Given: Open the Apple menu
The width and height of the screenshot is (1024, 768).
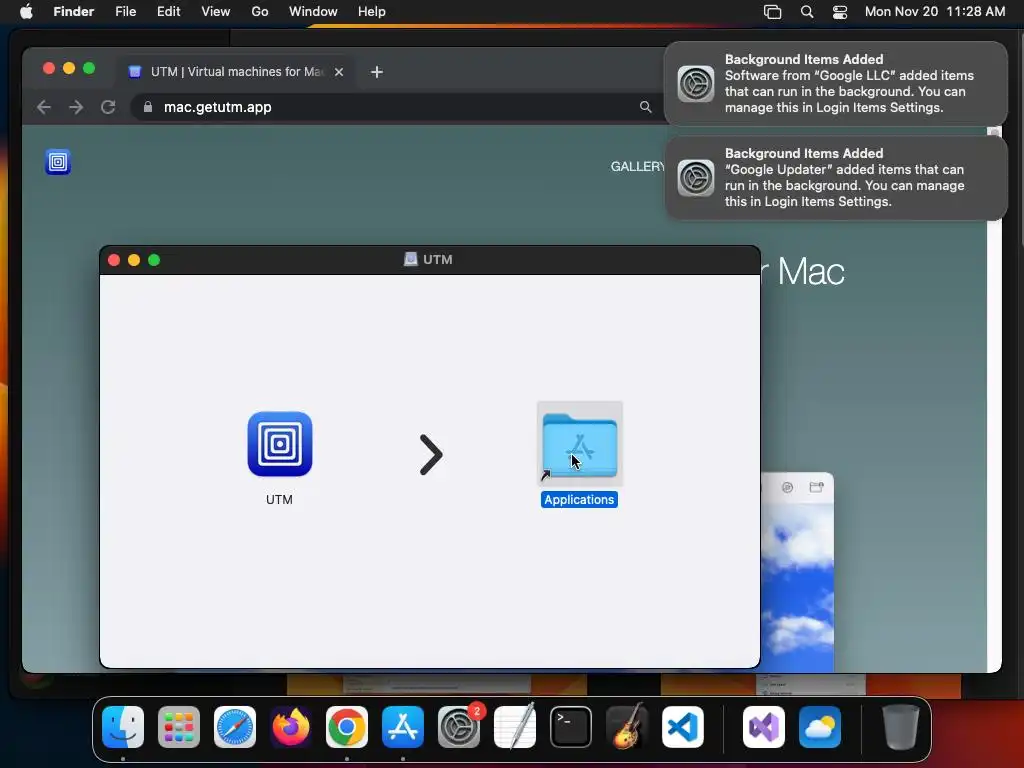Looking at the screenshot, I should point(26,12).
